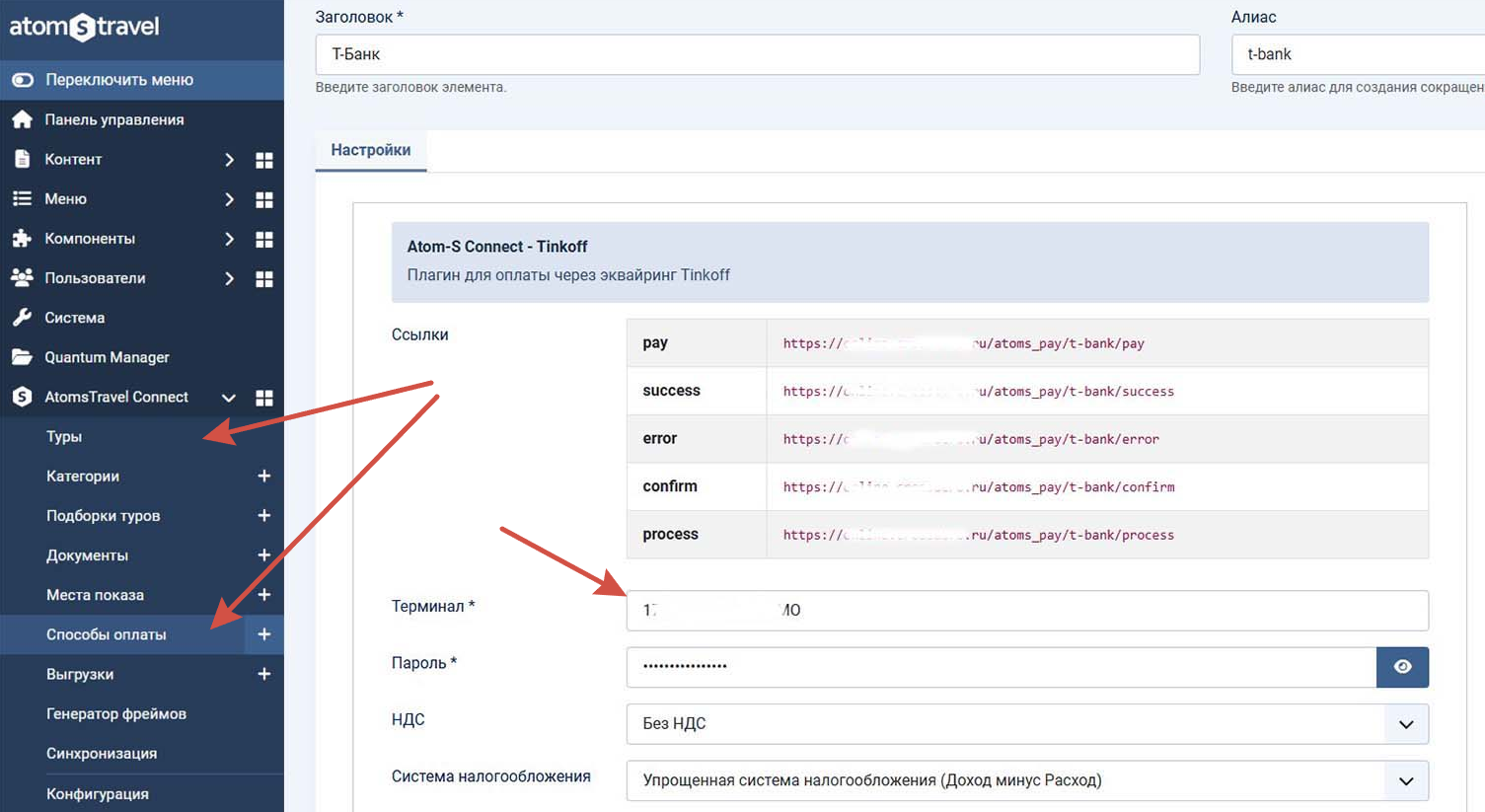Viewport: 1485px width, 812px height.
Task: Expand the Меню submenu chevron
Action: 229,198
